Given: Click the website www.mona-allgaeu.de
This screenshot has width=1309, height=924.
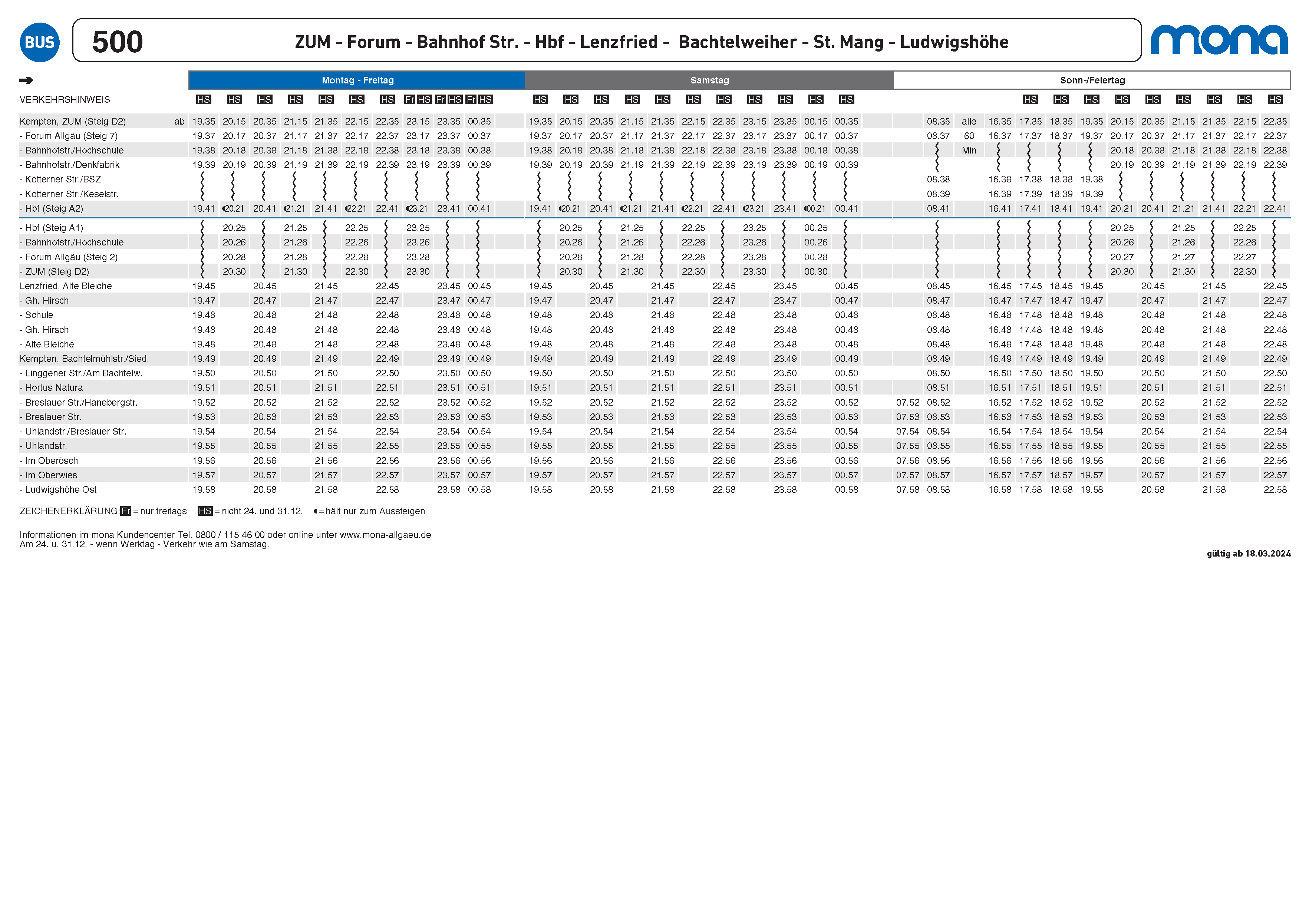Looking at the screenshot, I should pyautogui.click(x=385, y=535).
